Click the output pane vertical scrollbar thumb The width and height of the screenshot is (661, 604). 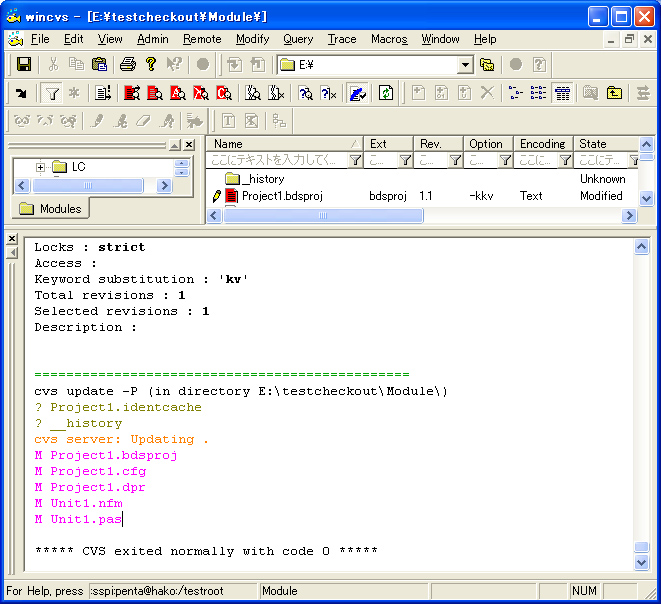641,547
